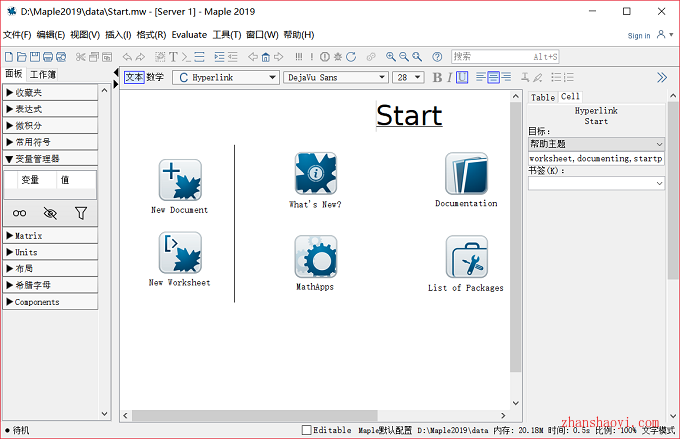Screen dimensions: 680x439
Task: Open the 文件(F) menu
Action: pos(17,35)
